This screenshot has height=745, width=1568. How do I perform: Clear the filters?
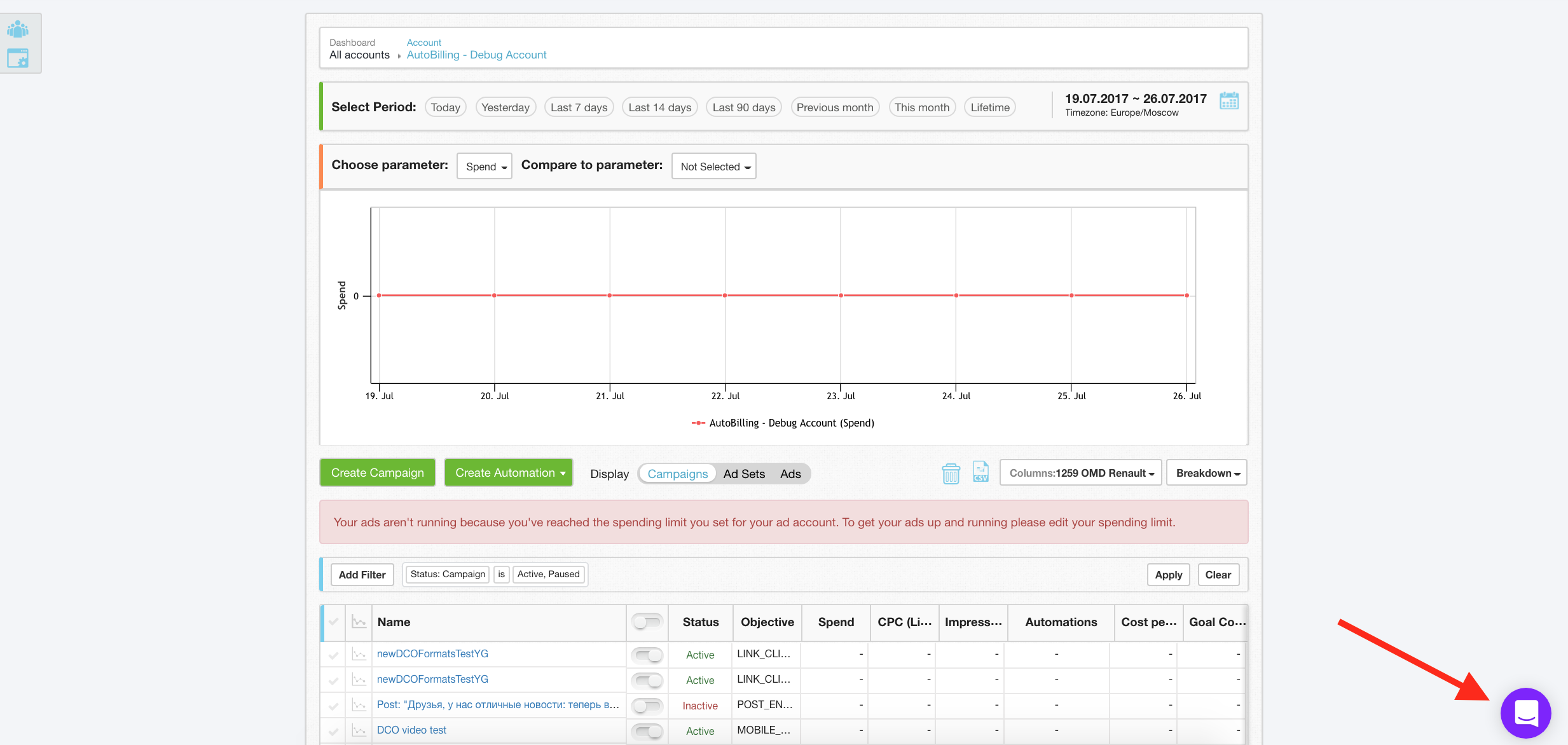[x=1218, y=575]
